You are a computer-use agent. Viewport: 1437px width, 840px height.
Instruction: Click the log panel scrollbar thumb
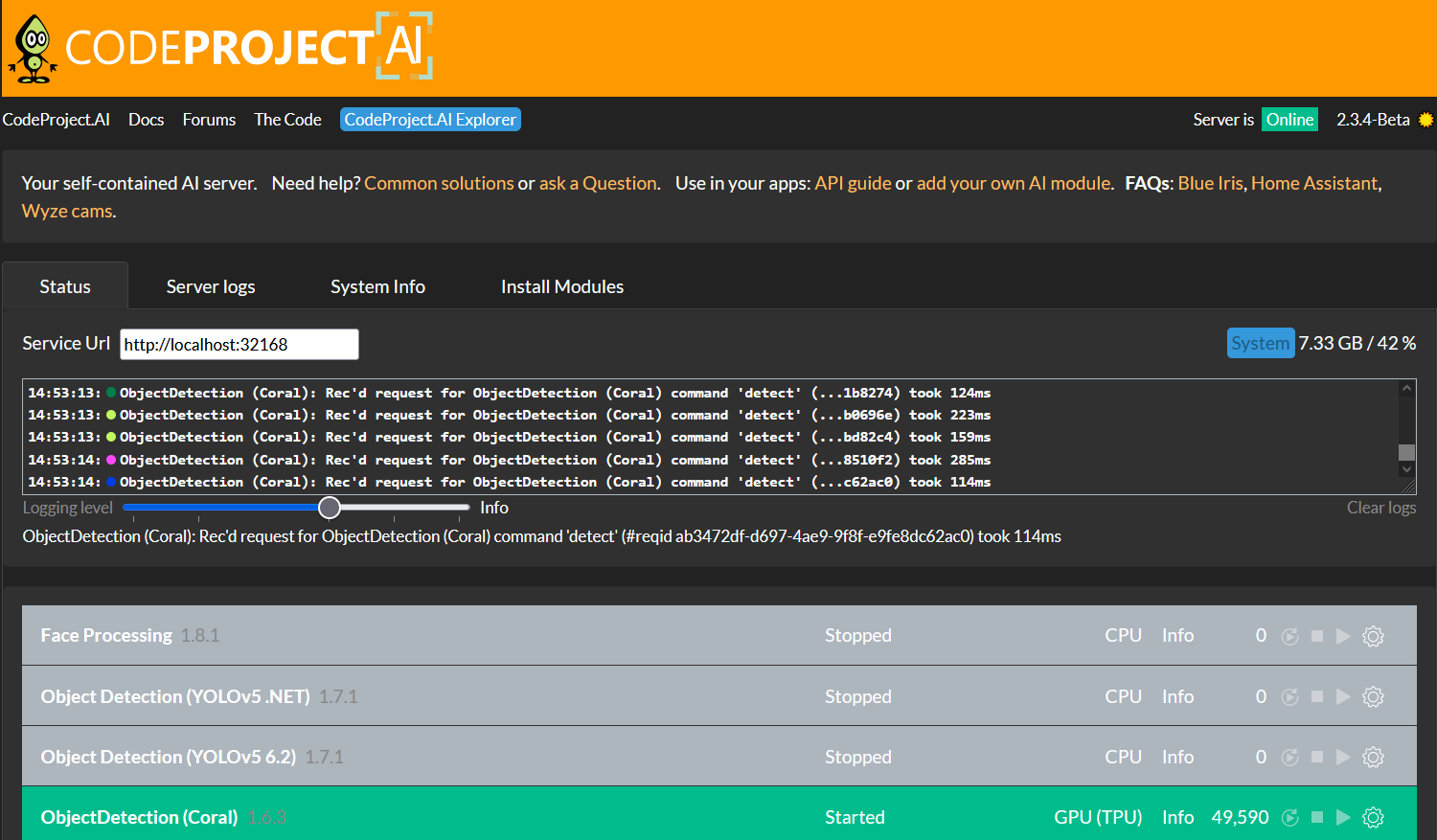1406,453
